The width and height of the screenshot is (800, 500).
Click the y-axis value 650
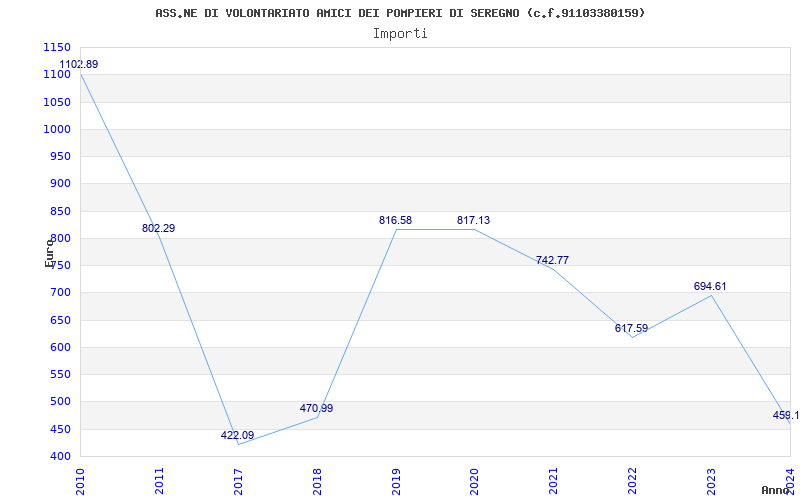click(61, 320)
